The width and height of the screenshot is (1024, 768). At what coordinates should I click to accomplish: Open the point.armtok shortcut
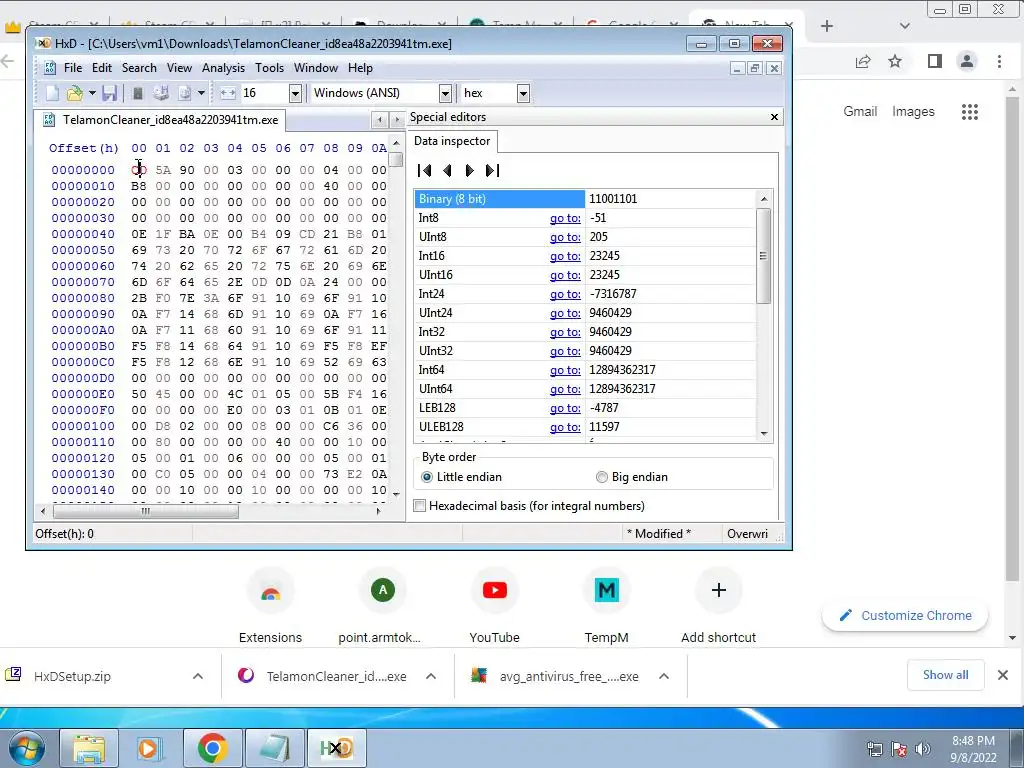click(x=383, y=590)
